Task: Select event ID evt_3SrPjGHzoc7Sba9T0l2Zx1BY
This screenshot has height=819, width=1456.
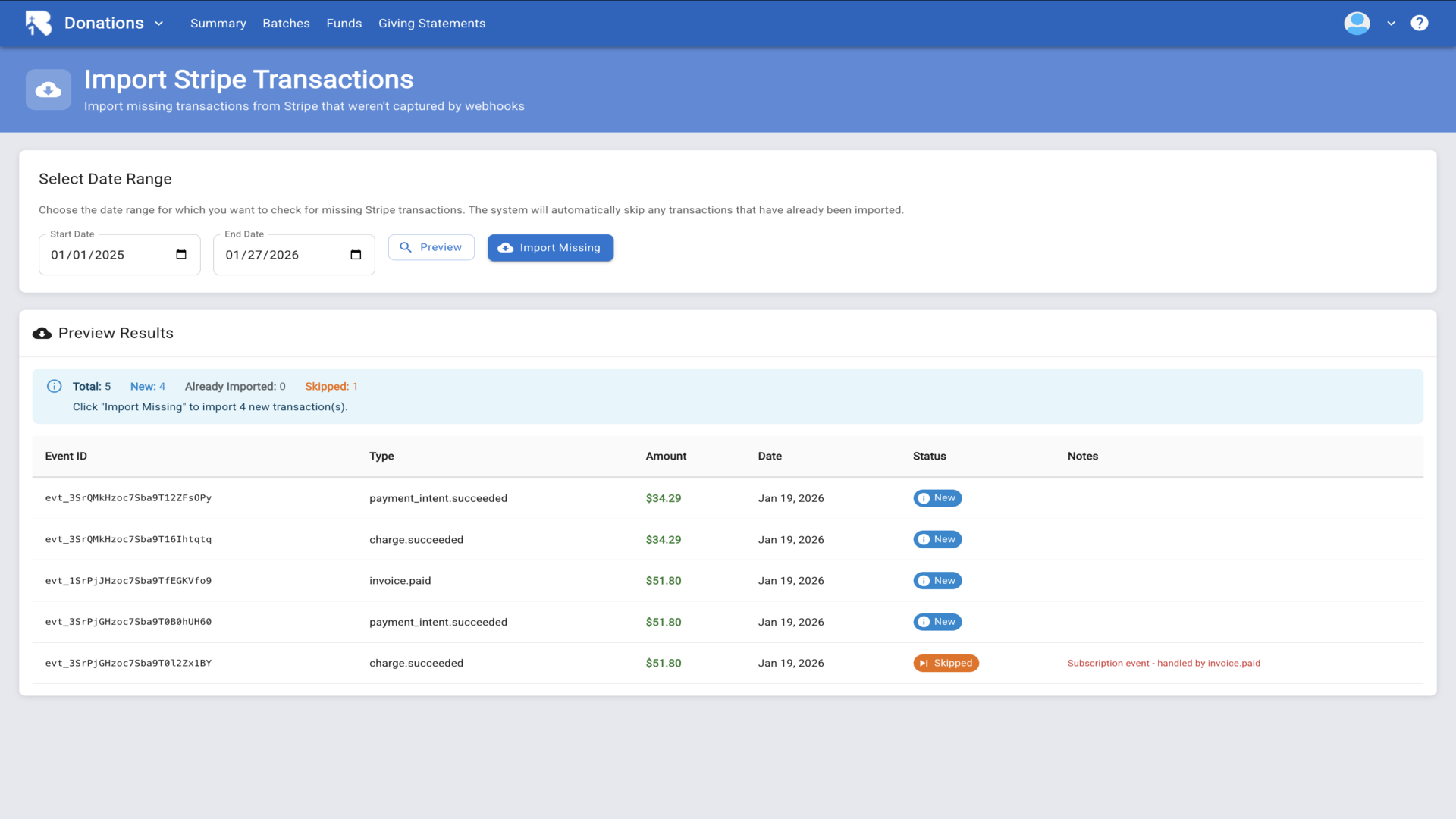Action: point(128,663)
